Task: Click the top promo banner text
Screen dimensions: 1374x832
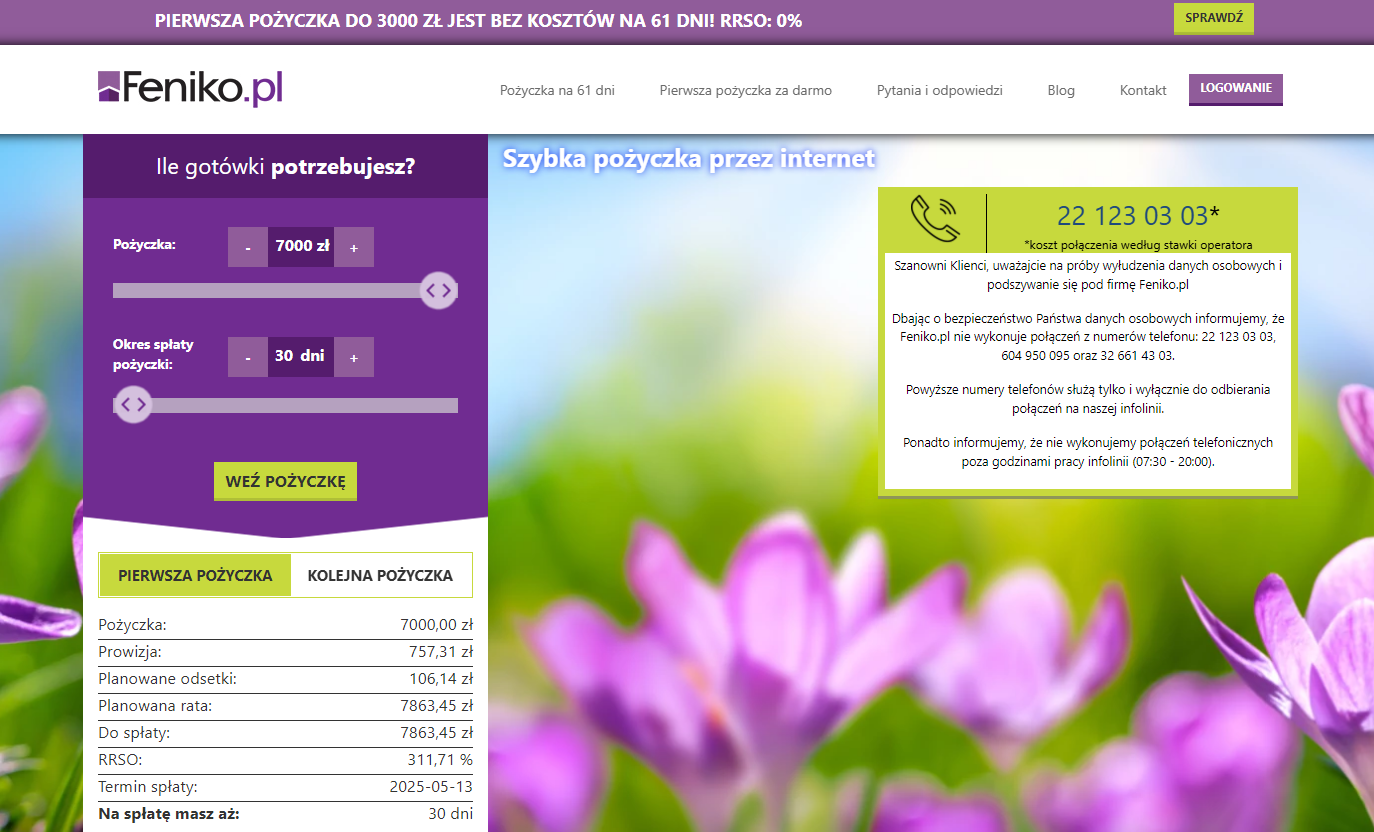Action: pyautogui.click(x=479, y=20)
